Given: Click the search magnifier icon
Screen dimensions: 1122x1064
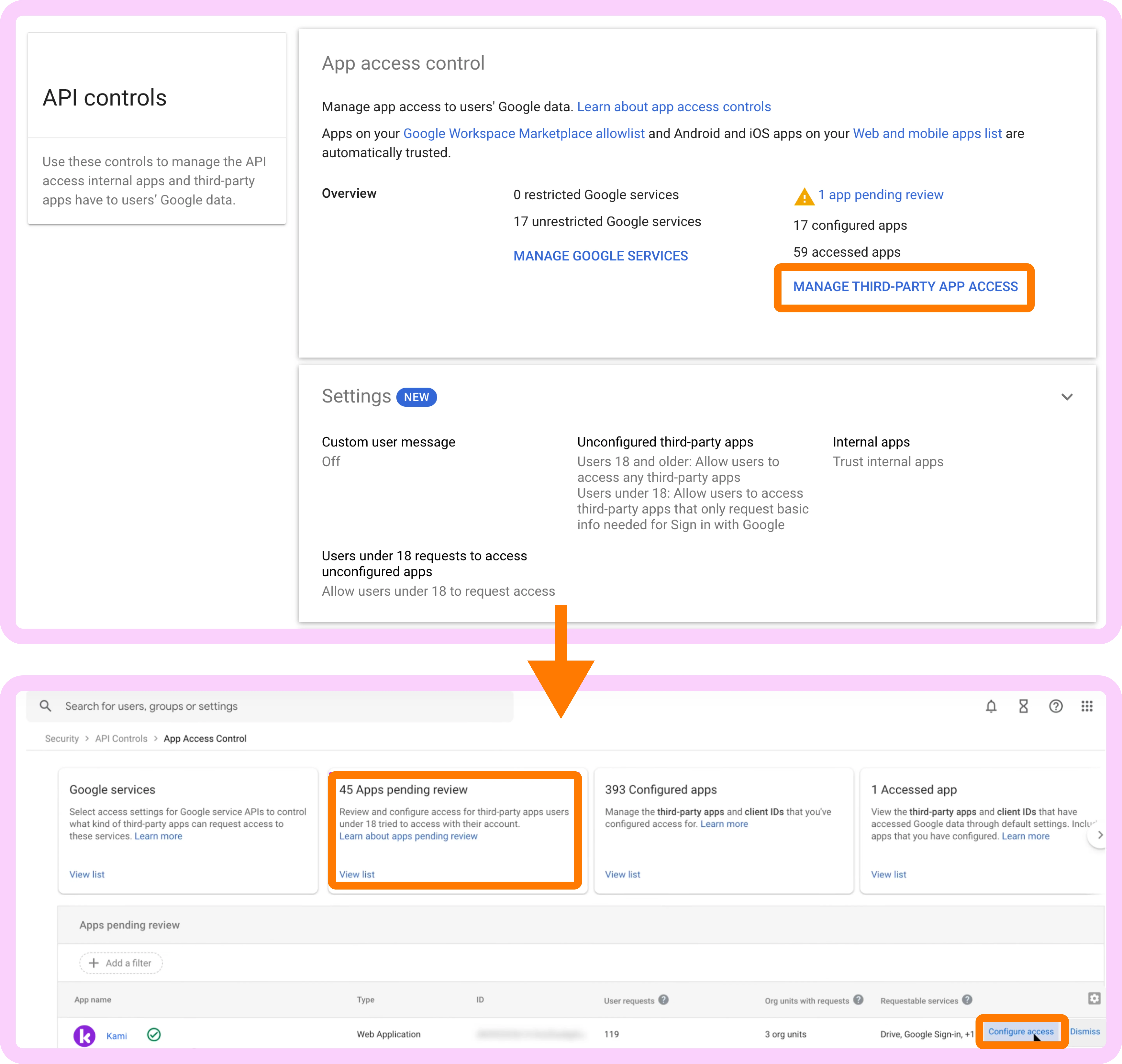Looking at the screenshot, I should click(x=45, y=706).
